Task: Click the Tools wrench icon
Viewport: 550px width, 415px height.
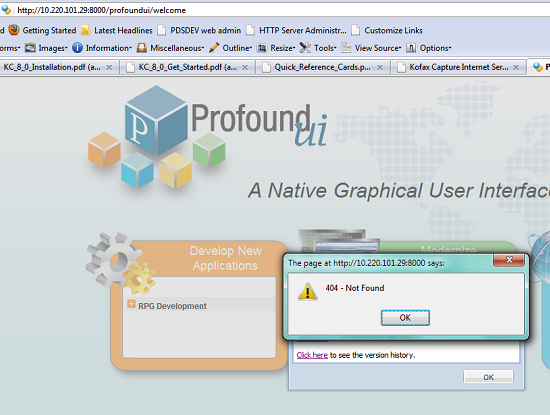Action: pyautogui.click(x=305, y=48)
